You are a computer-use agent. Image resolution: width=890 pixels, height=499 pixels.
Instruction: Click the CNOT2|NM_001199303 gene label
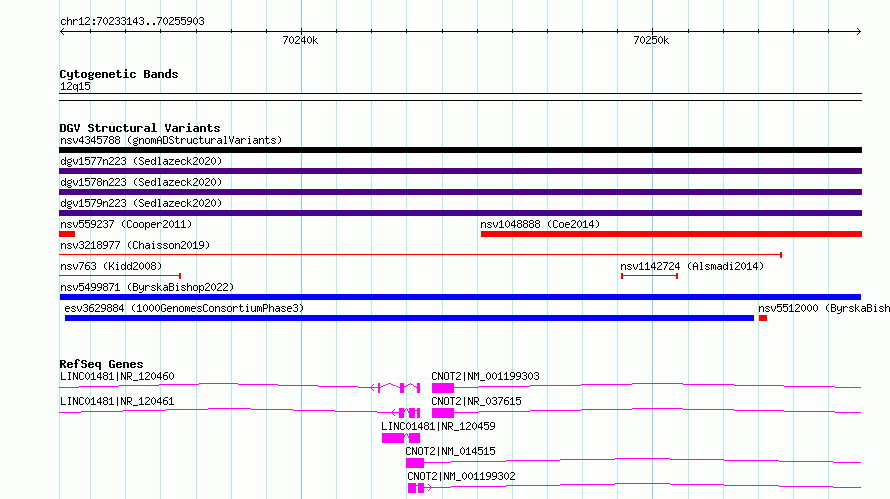click(x=485, y=376)
